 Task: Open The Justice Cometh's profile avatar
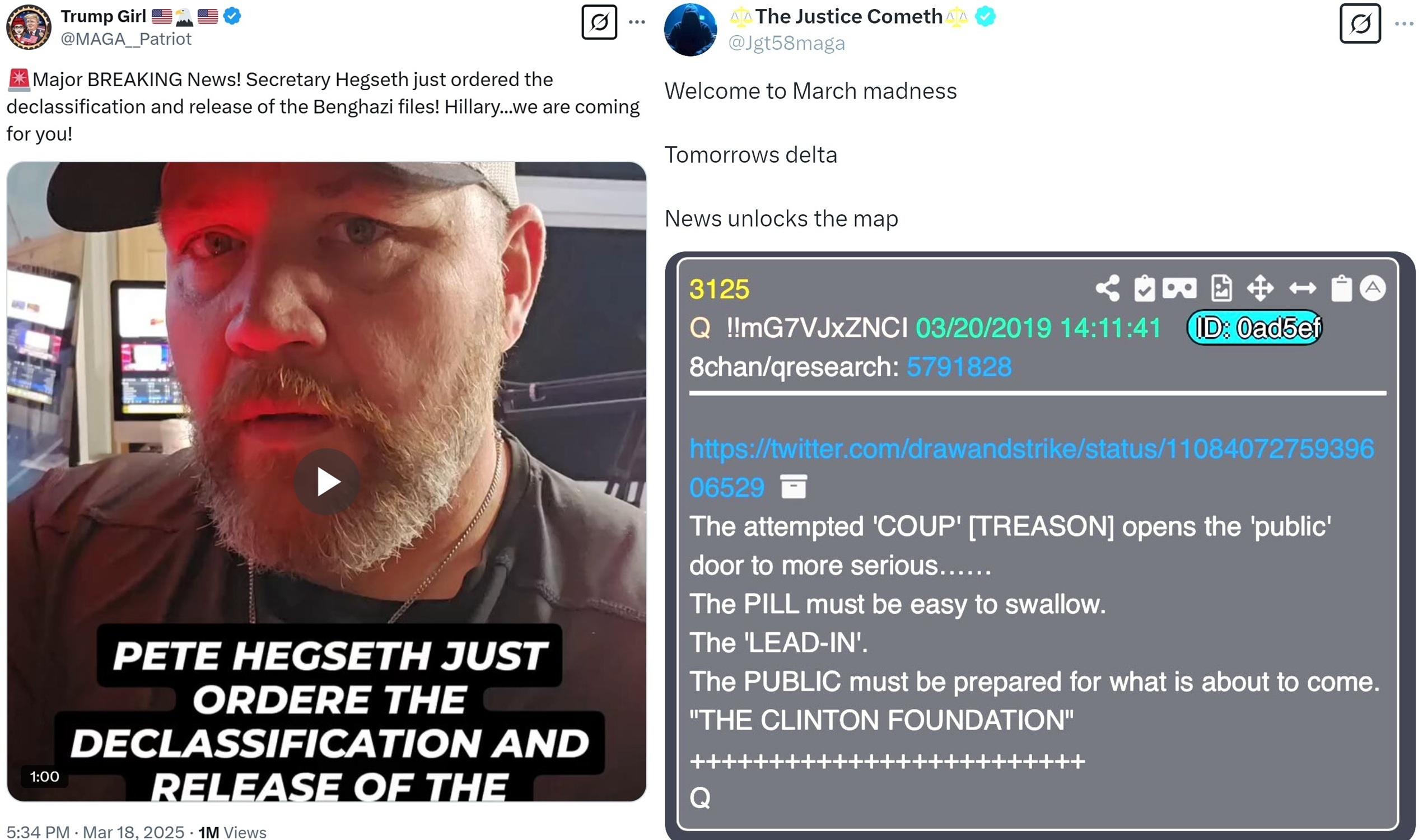click(690, 30)
